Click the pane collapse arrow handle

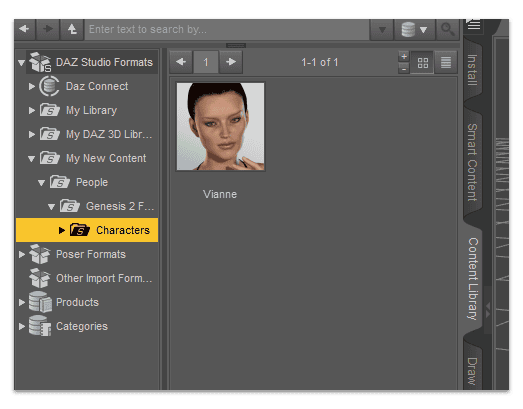click(488, 310)
